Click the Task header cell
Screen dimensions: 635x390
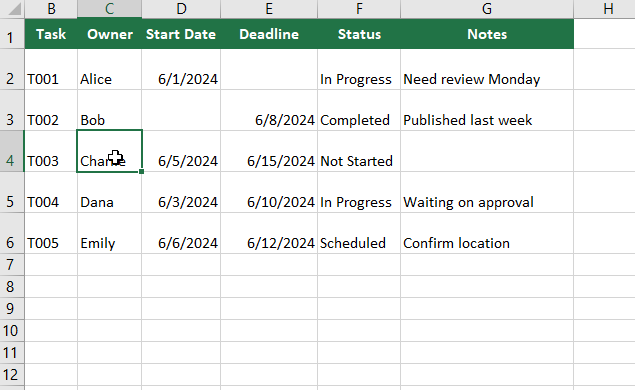(51, 34)
